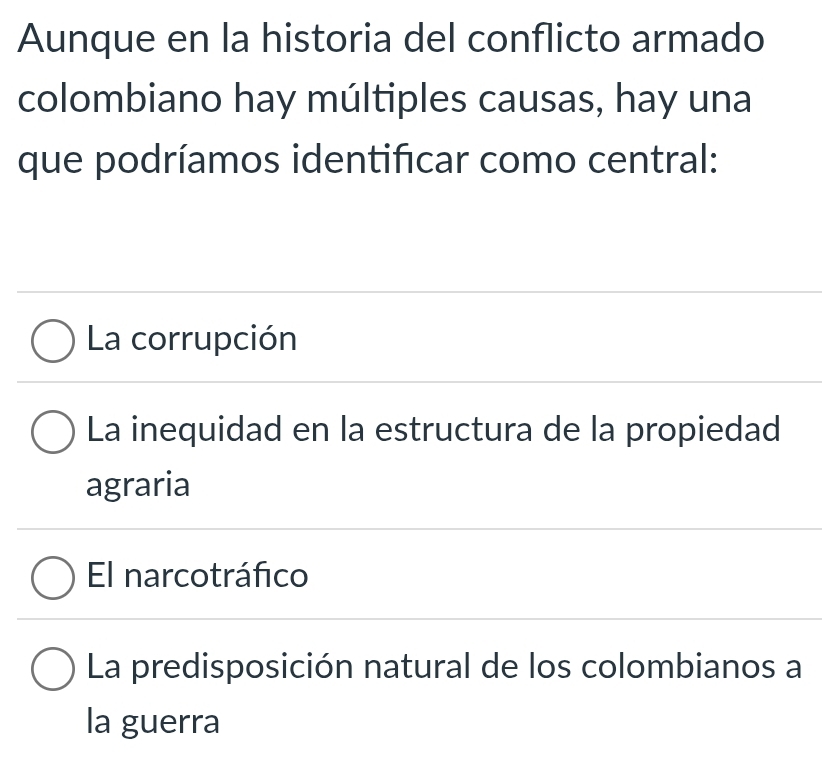Viewport: 822px width, 759px height.
Task: Click the question line "colombiano hay múltiples causas, hay una"
Action: click(x=385, y=100)
